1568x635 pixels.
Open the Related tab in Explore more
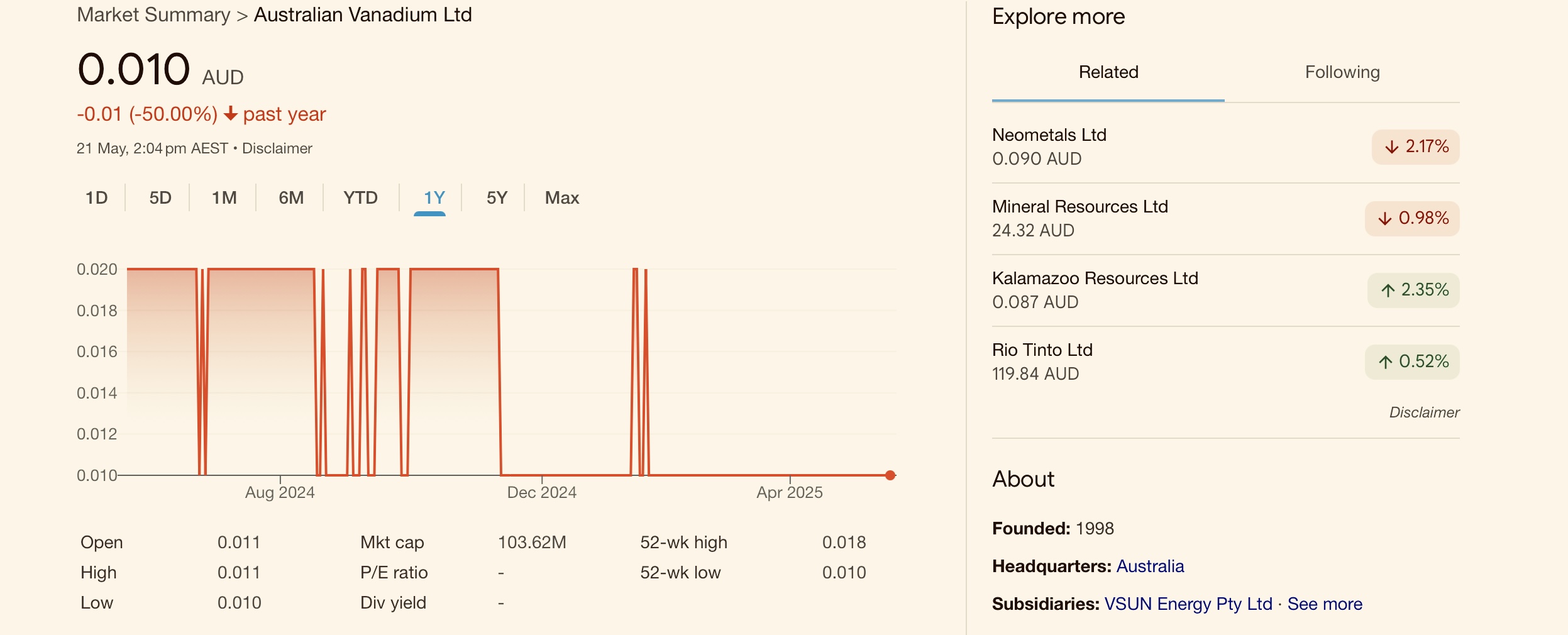click(1108, 72)
